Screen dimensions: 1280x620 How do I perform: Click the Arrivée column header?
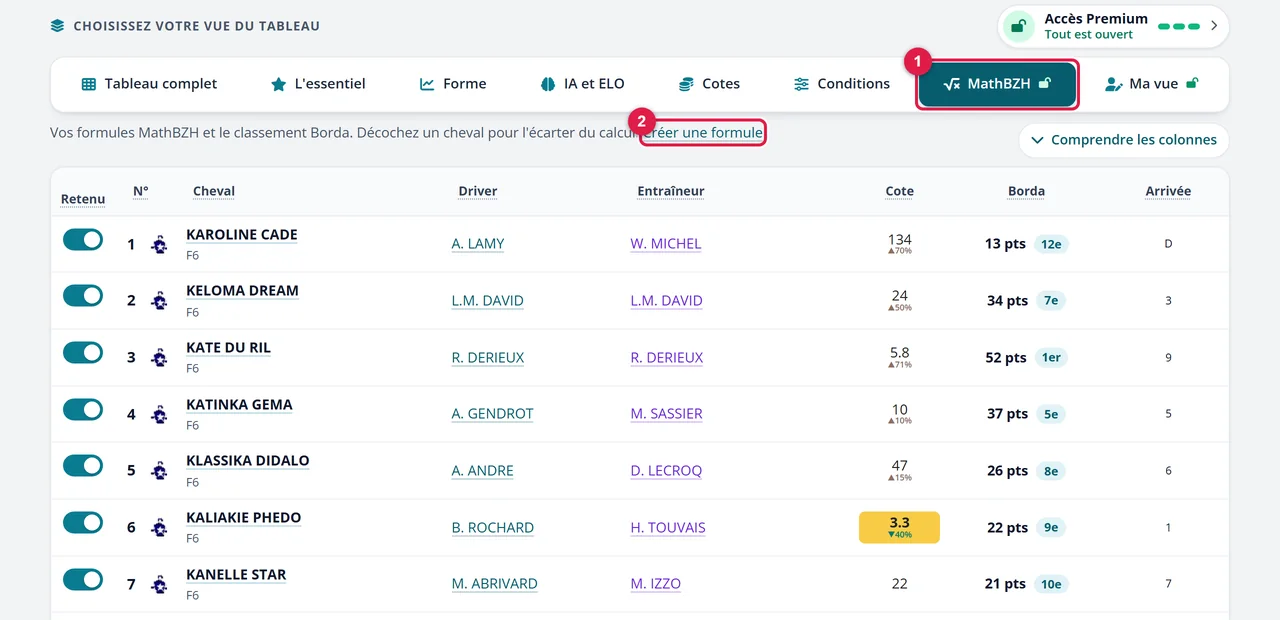[x=1168, y=191]
